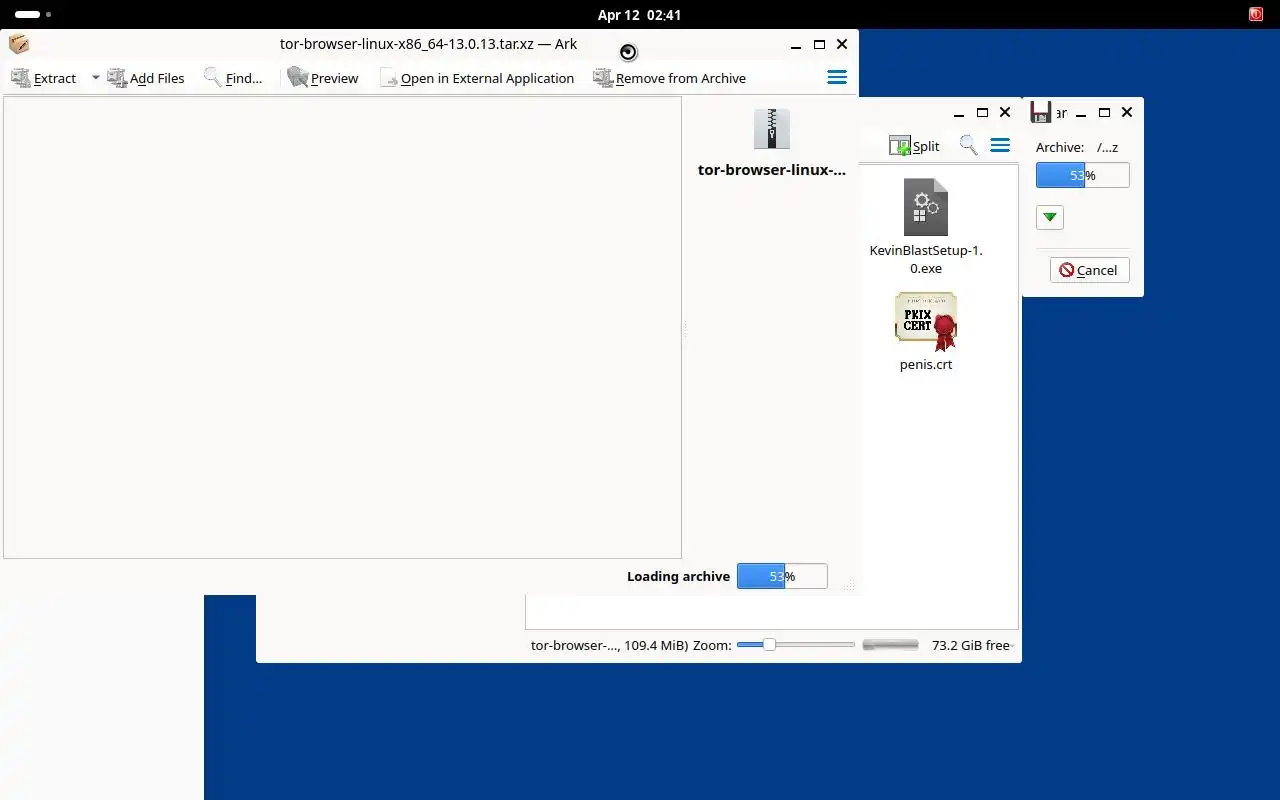Click the floppy disk icon in progress dialog title
This screenshot has height=800, width=1280.
pyautogui.click(x=1041, y=113)
